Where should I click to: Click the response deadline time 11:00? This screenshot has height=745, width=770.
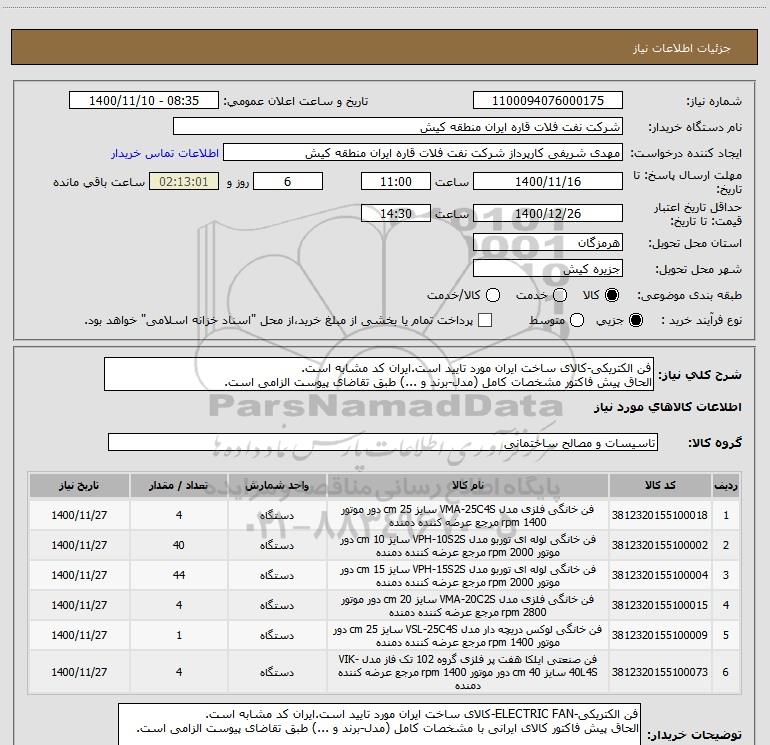(396, 181)
